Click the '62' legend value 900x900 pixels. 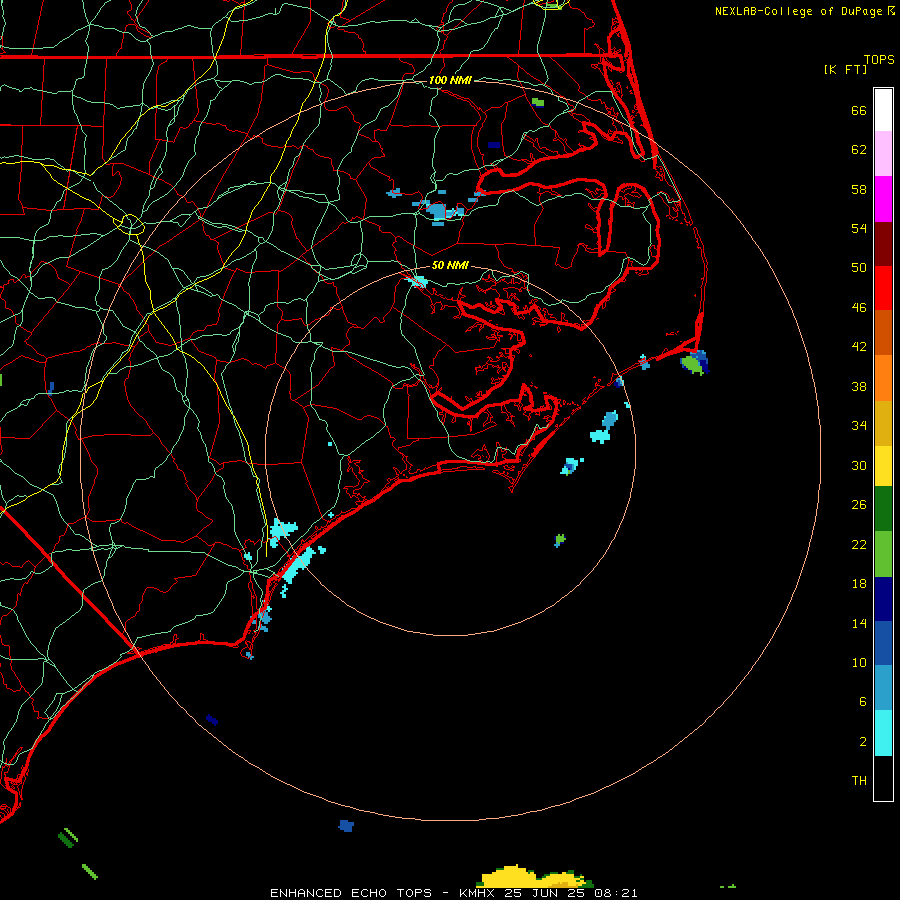point(859,150)
